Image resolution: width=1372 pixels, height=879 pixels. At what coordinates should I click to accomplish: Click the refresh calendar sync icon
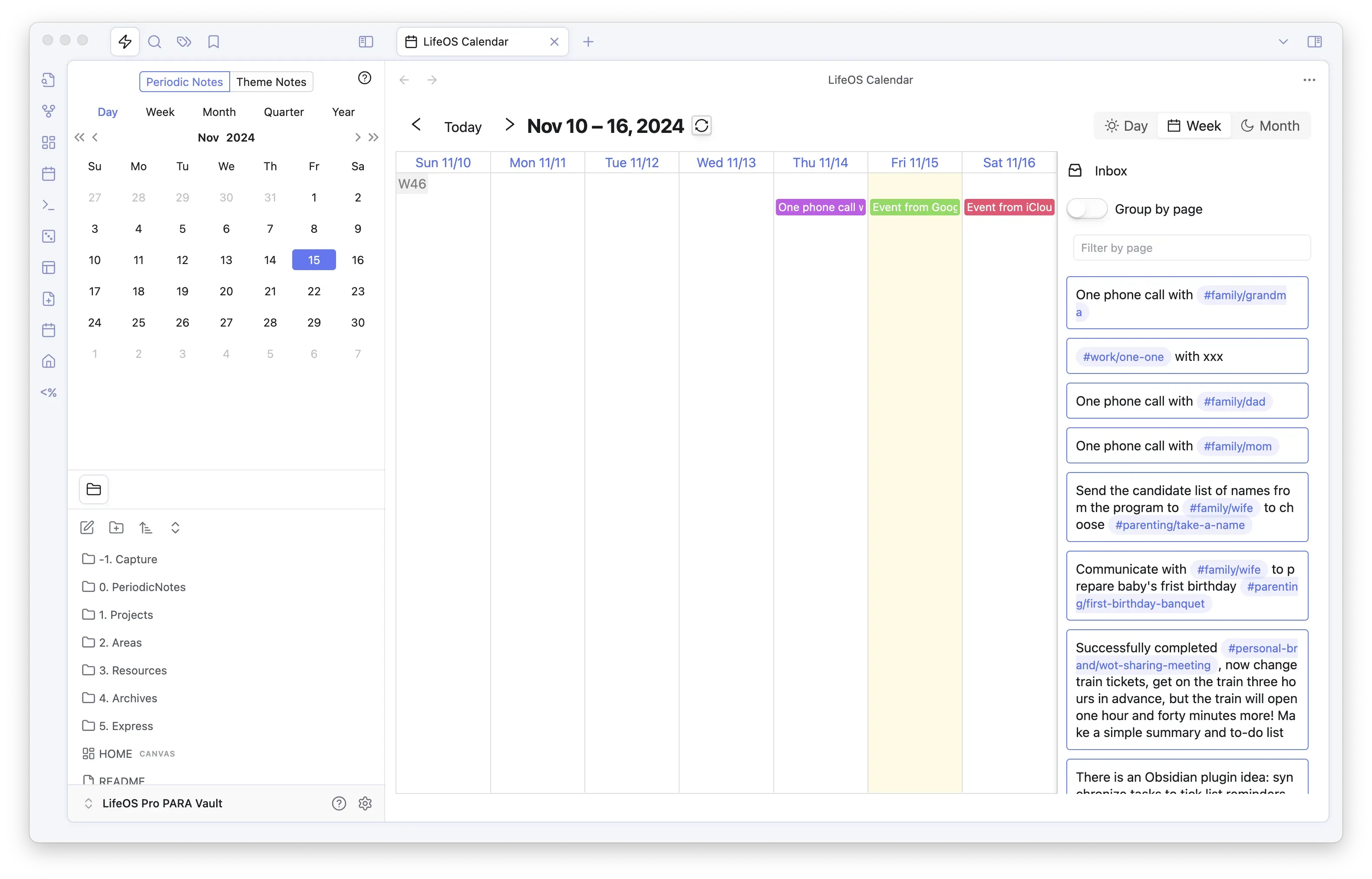[x=702, y=126]
